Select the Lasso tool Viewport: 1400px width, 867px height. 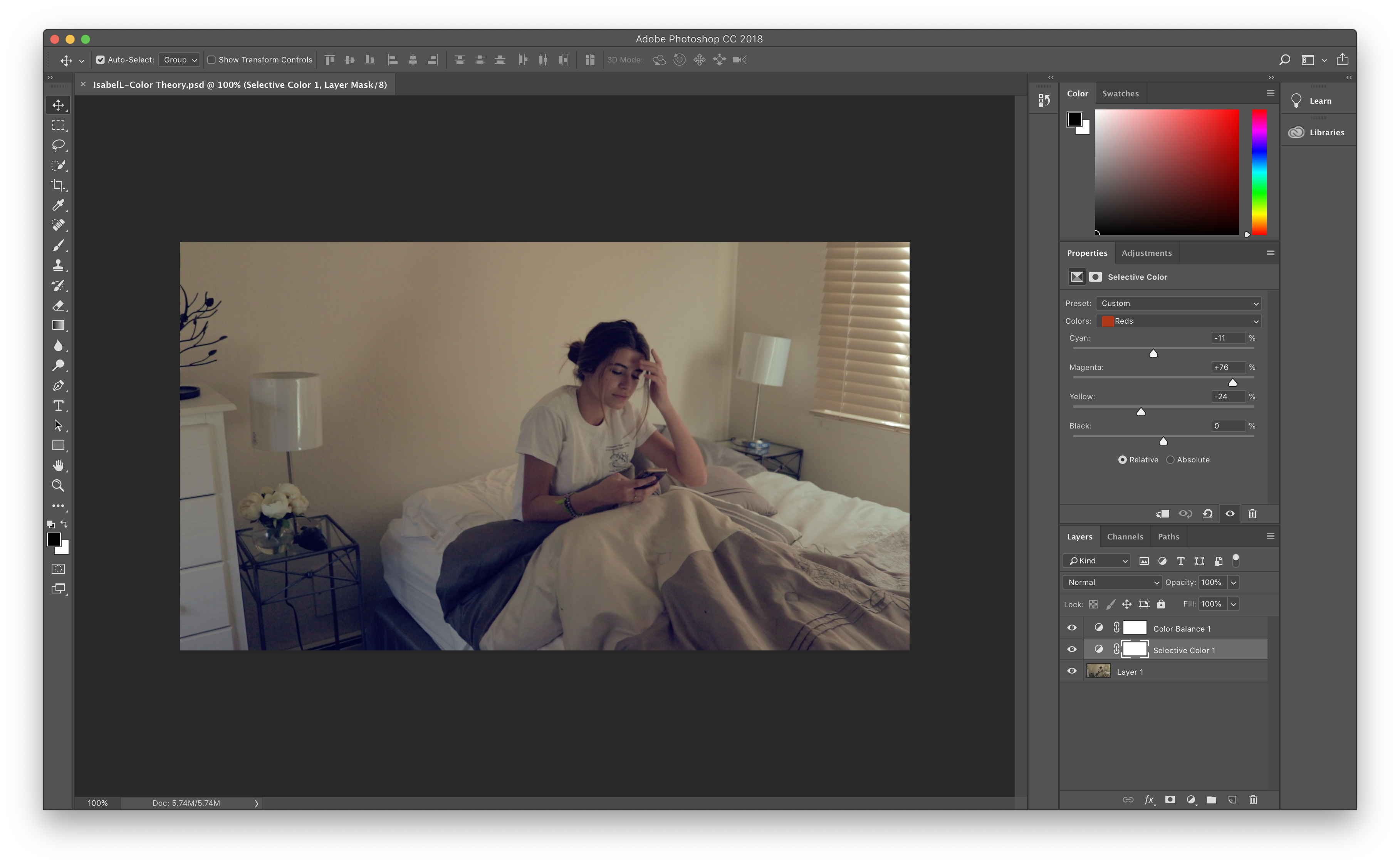coord(58,145)
